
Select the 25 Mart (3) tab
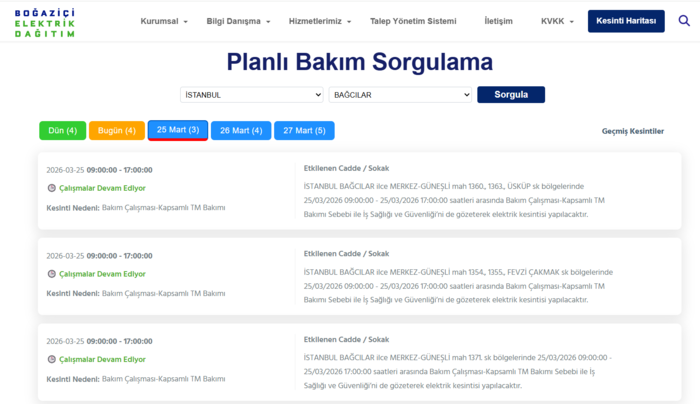[178, 130]
